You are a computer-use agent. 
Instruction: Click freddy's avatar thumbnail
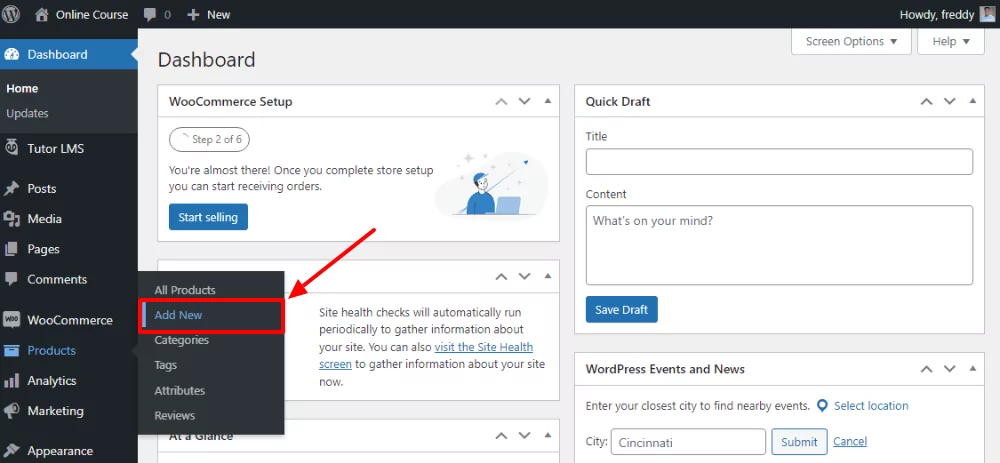987,14
